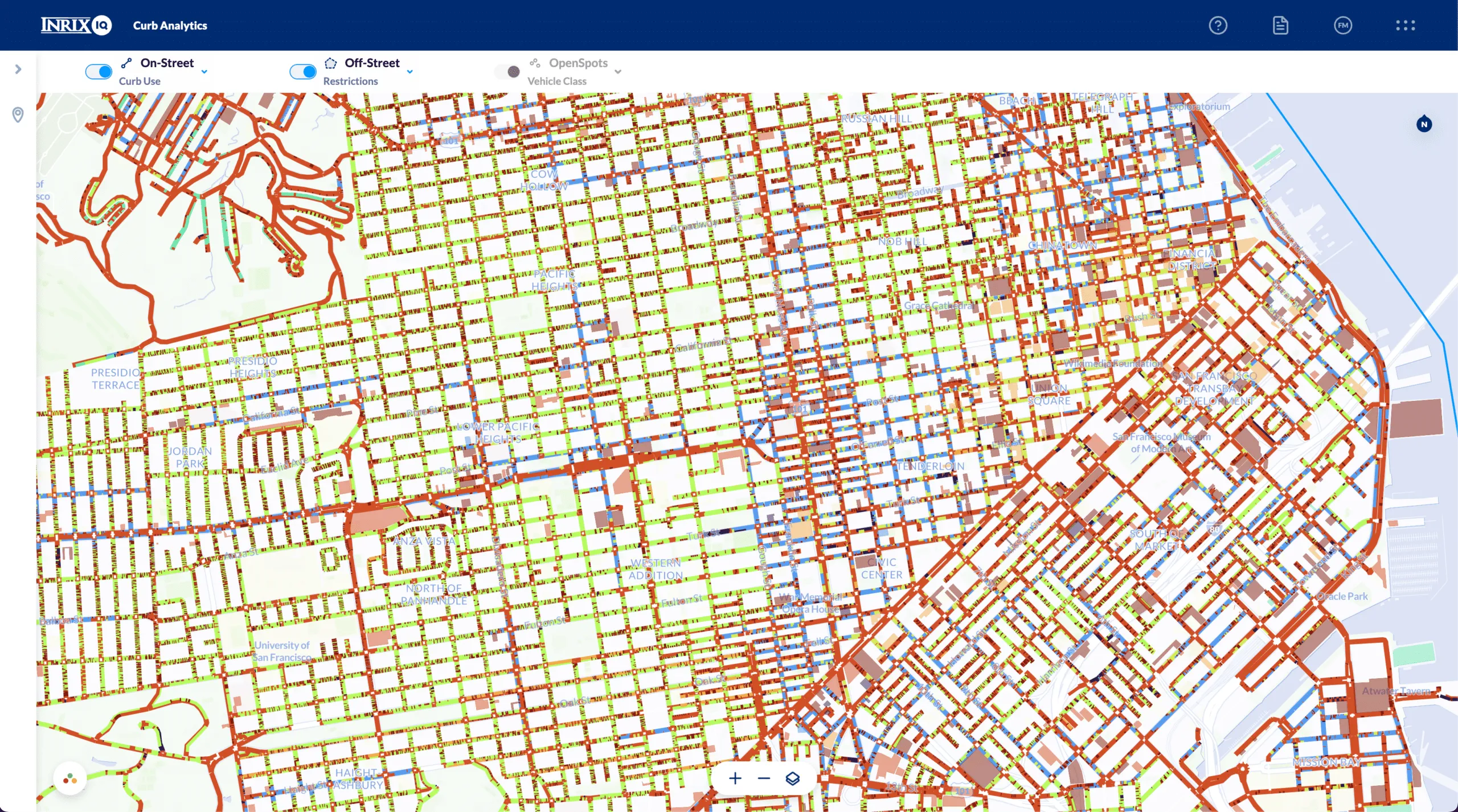Open the document report icon in header
Screen dimensions: 1458x812
1280,26
